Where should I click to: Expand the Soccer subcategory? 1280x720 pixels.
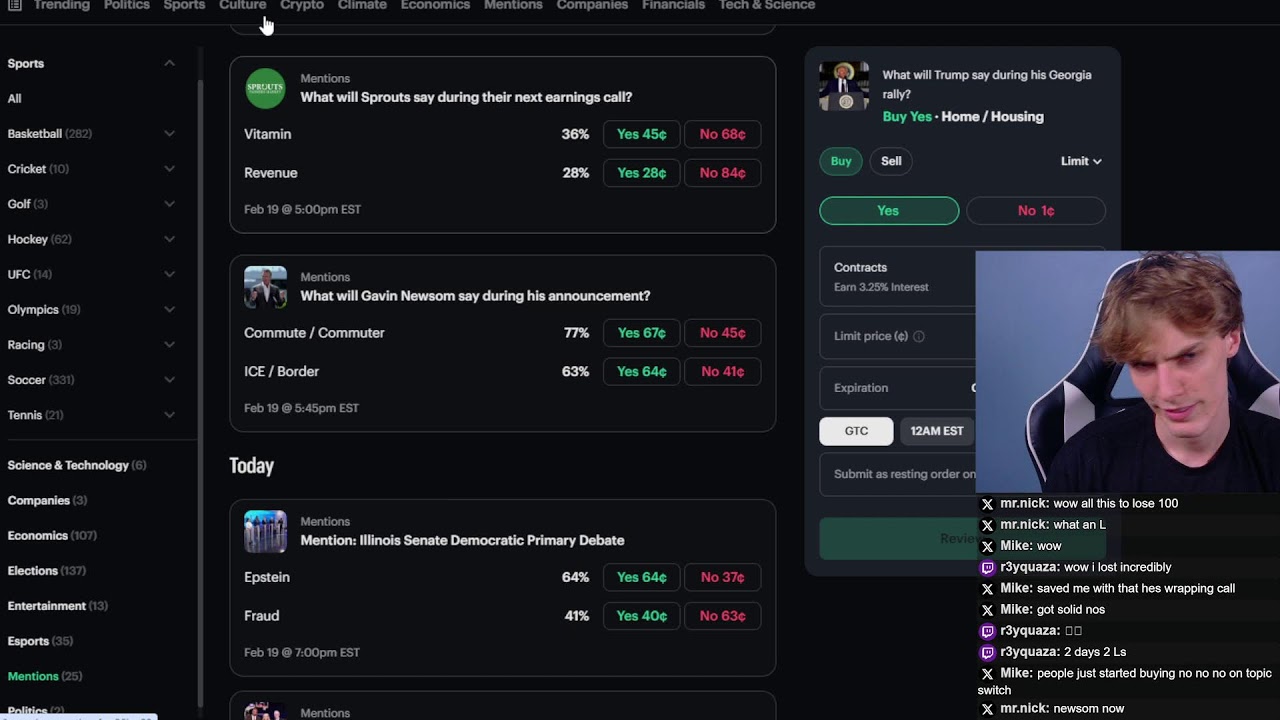(x=169, y=380)
